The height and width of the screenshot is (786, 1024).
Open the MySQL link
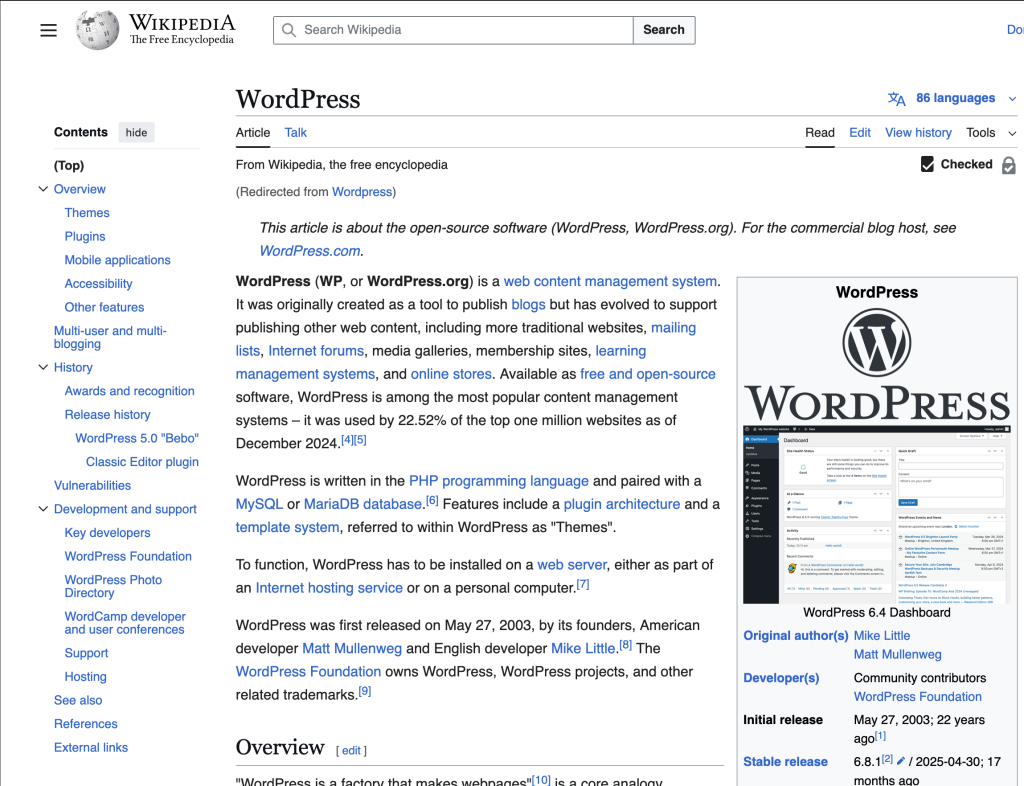[x=259, y=504]
